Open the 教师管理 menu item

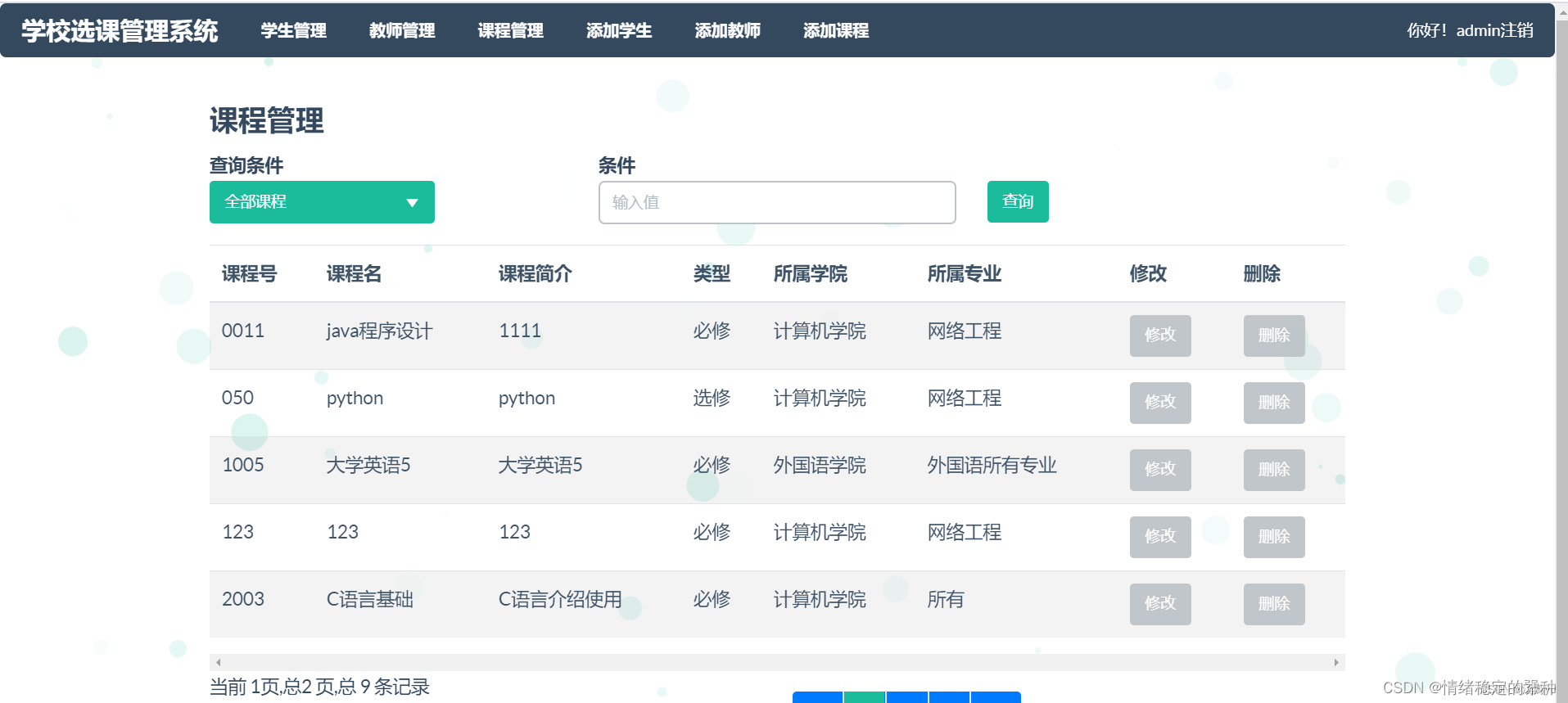402,30
